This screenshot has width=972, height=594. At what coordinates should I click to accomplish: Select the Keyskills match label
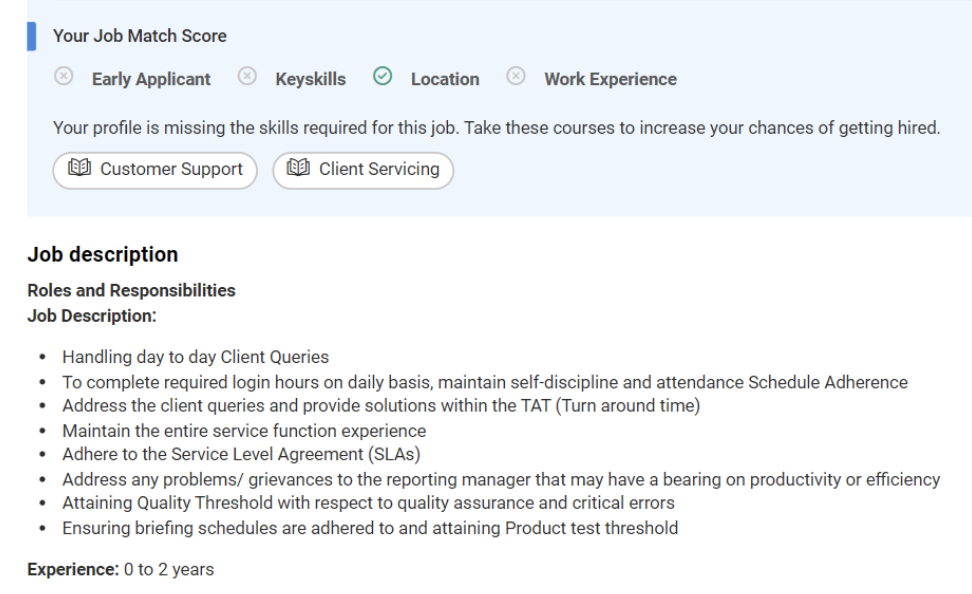[310, 79]
